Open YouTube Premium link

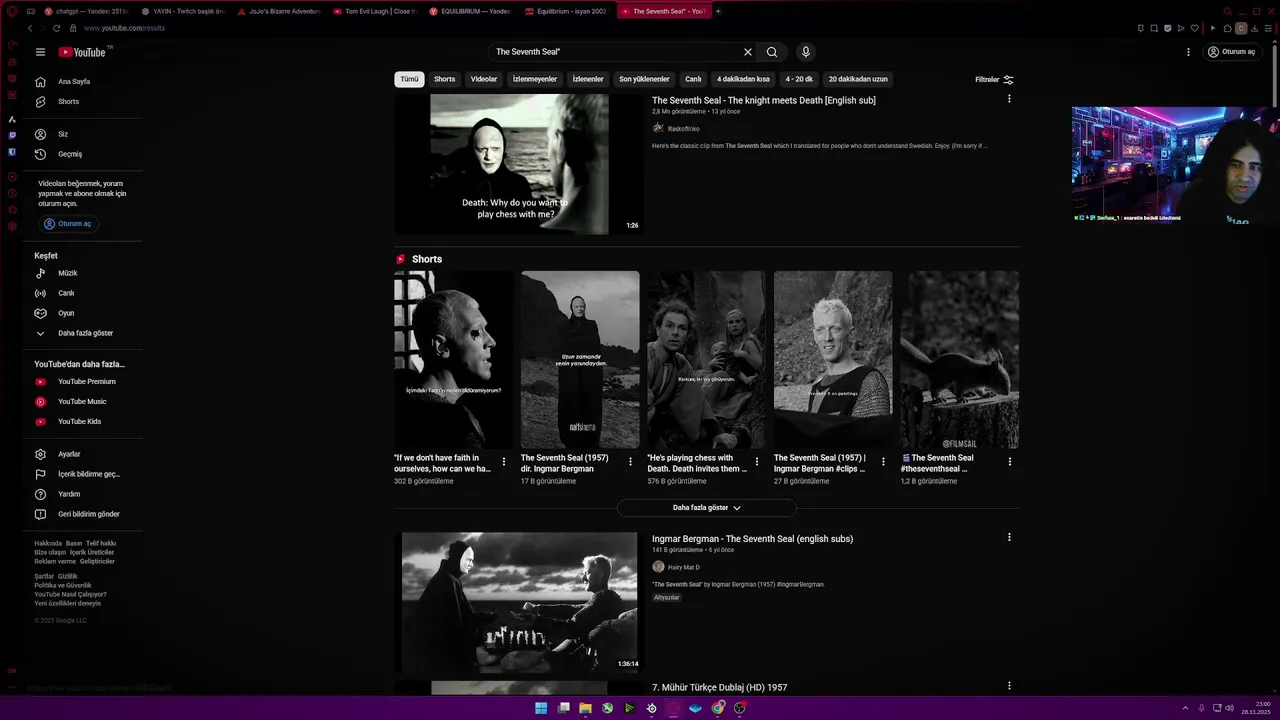pos(86,382)
